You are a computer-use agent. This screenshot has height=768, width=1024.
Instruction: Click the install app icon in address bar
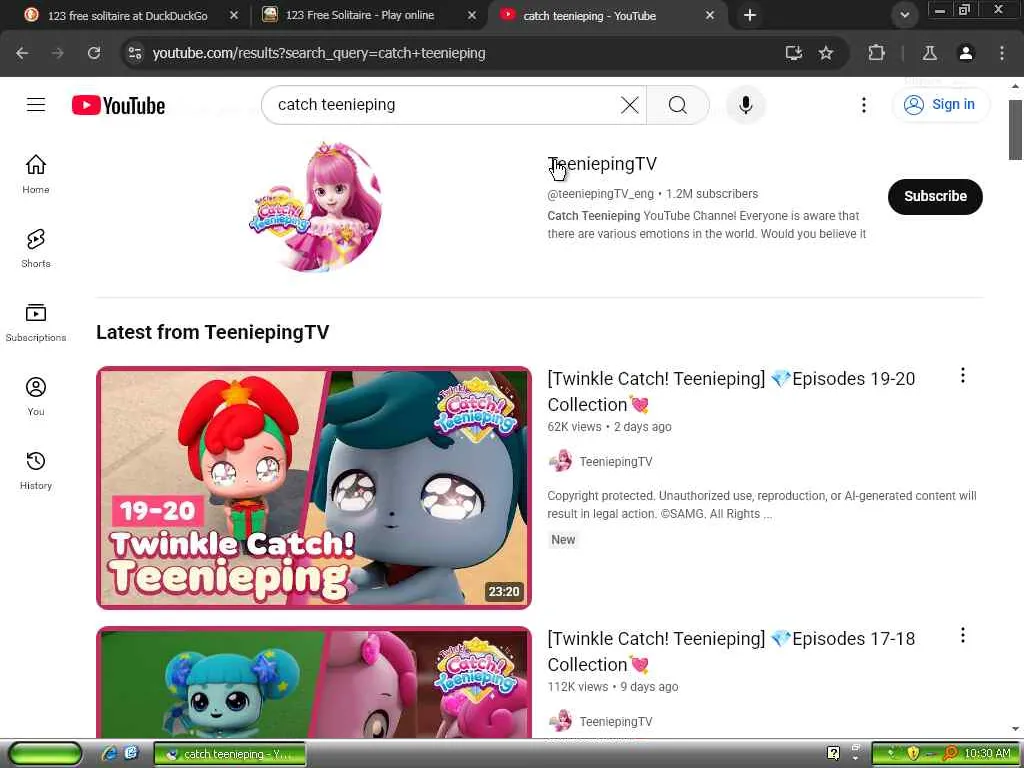tap(793, 53)
